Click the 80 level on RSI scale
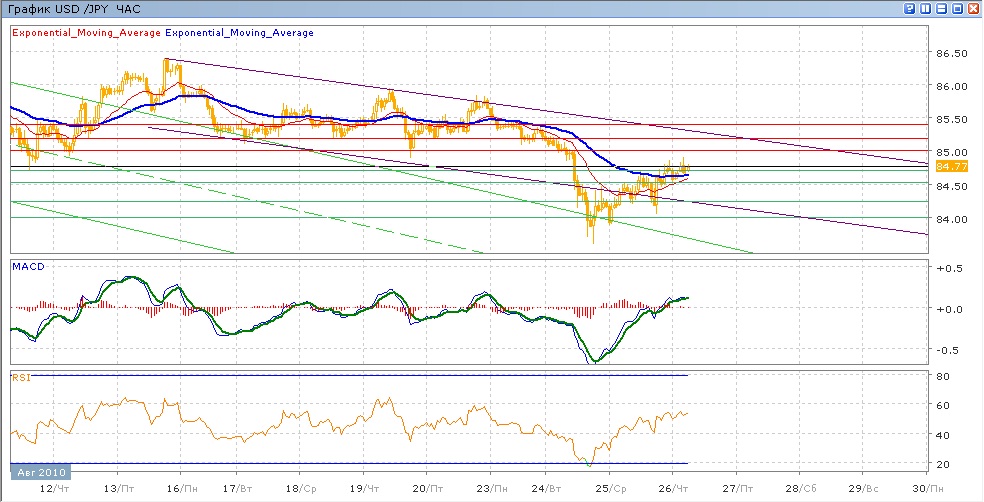Image resolution: width=984 pixels, height=502 pixels. click(941, 376)
